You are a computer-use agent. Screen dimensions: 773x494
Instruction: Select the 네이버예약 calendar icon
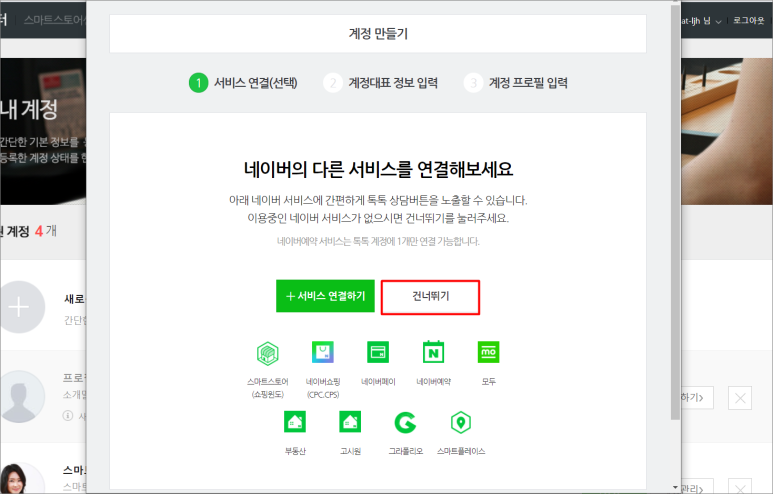(x=433, y=352)
